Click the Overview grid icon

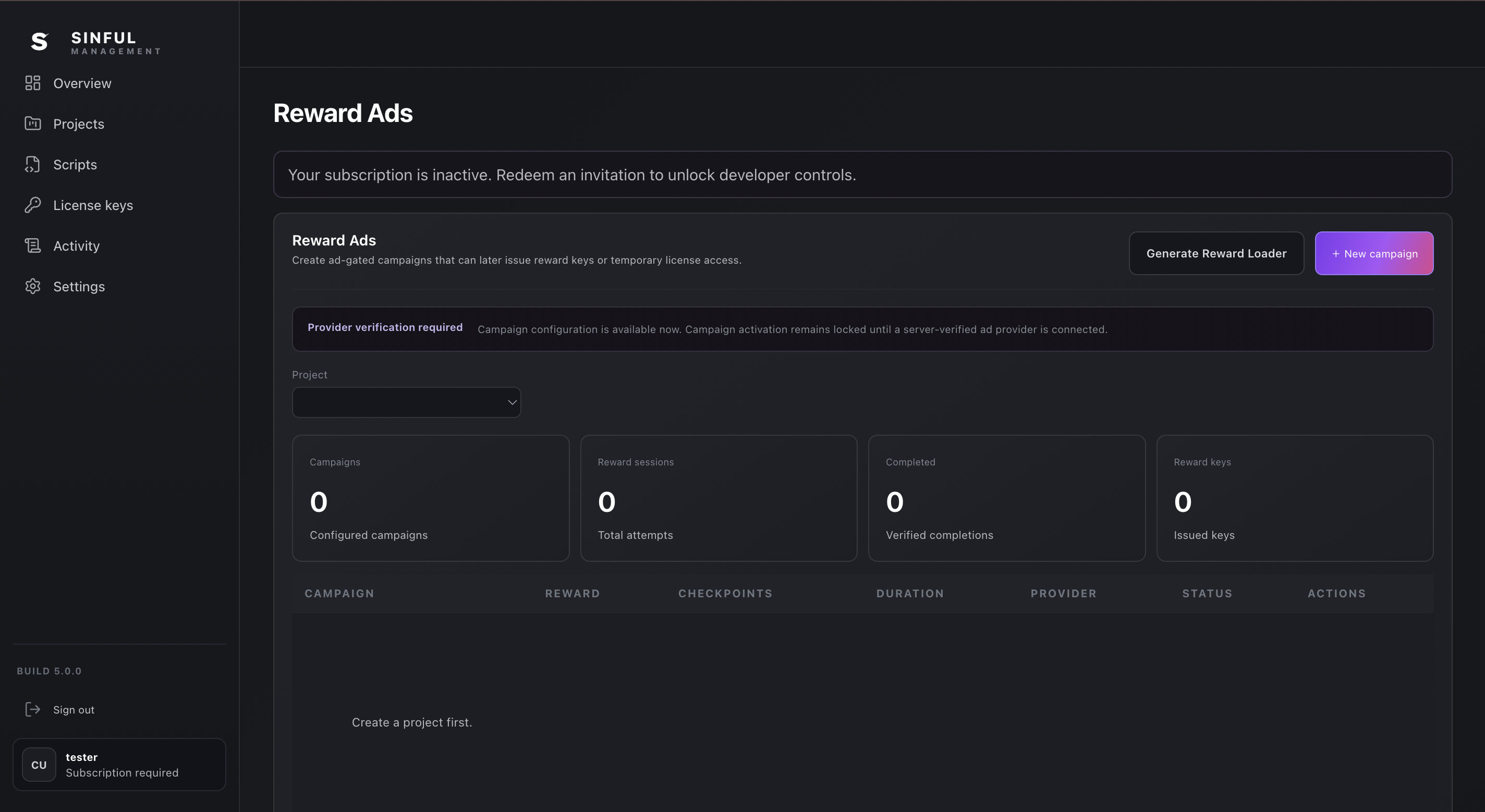(x=33, y=83)
